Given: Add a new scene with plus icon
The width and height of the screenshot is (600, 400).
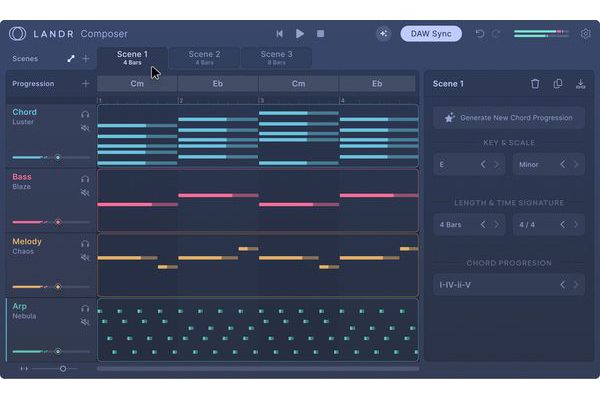Looking at the screenshot, I should tap(85, 59).
